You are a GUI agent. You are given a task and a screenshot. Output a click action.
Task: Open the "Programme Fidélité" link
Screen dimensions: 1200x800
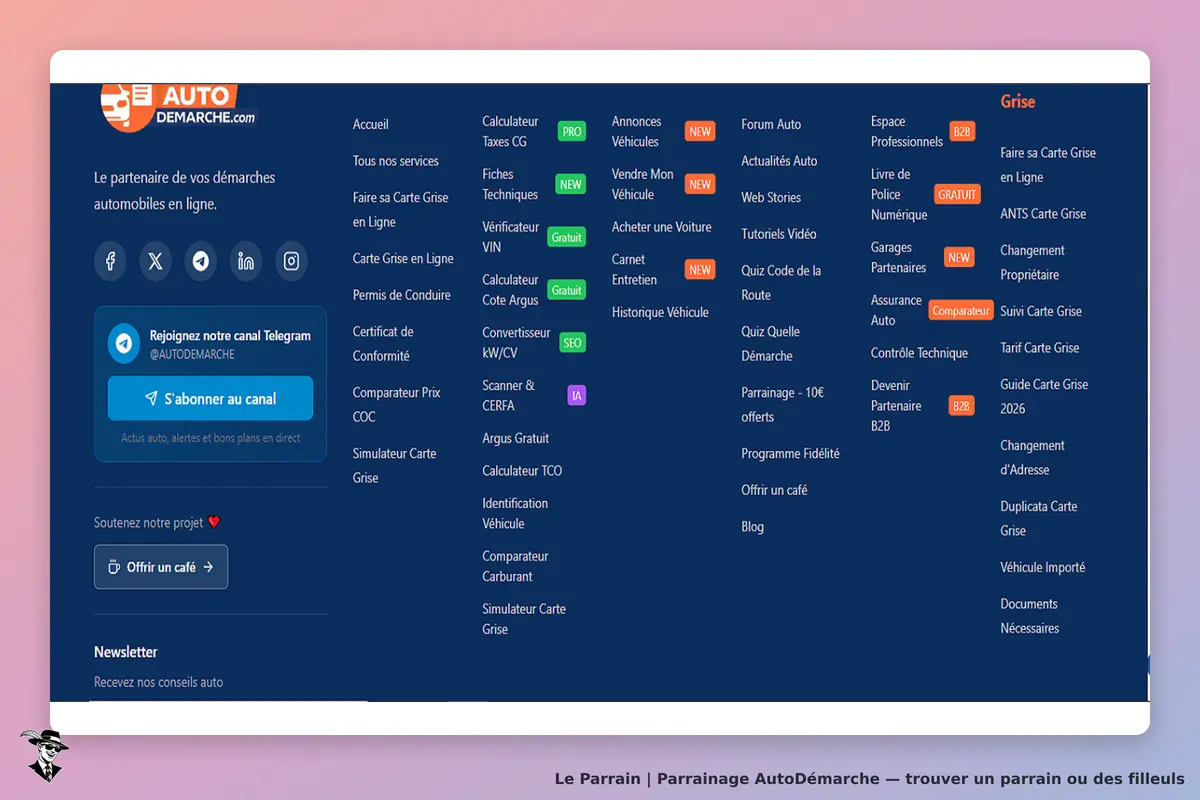(x=790, y=453)
